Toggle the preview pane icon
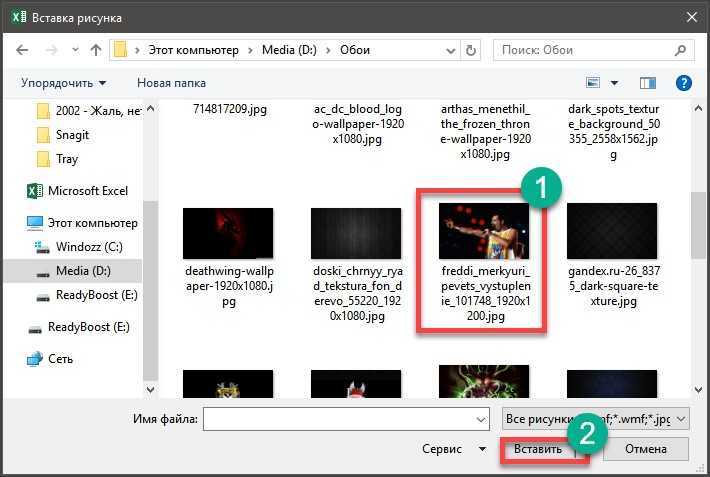Viewport: 710px width, 477px height. (x=648, y=83)
